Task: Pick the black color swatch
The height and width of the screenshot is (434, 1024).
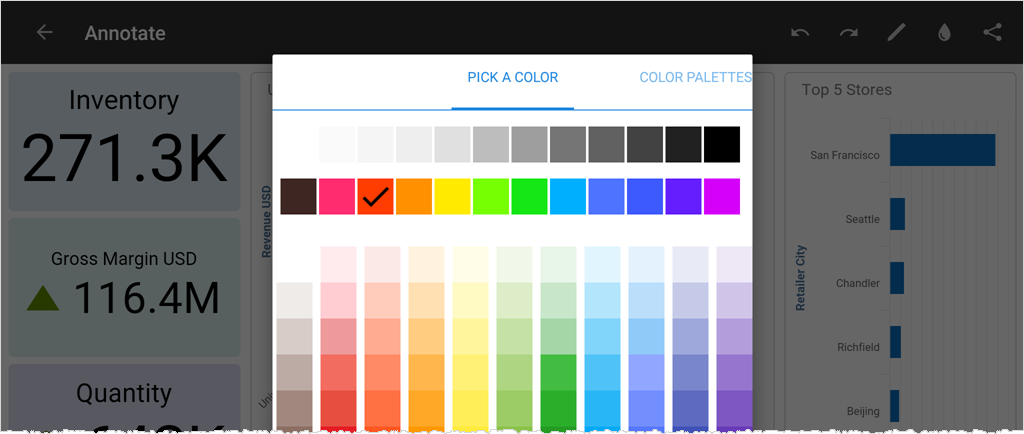Action: (x=721, y=144)
